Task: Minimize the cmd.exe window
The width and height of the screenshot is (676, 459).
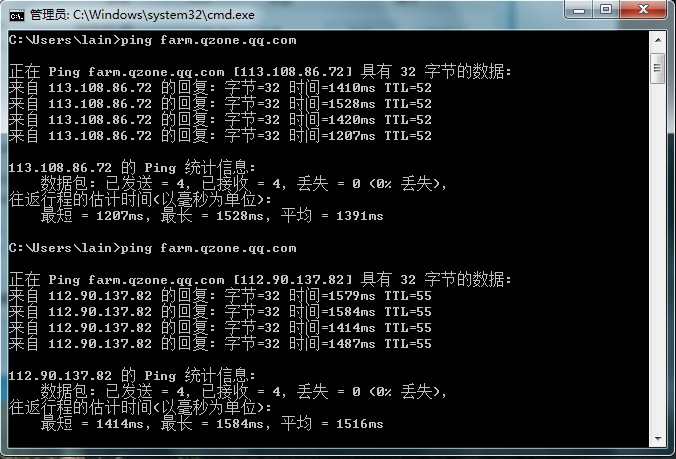Action: coord(580,11)
